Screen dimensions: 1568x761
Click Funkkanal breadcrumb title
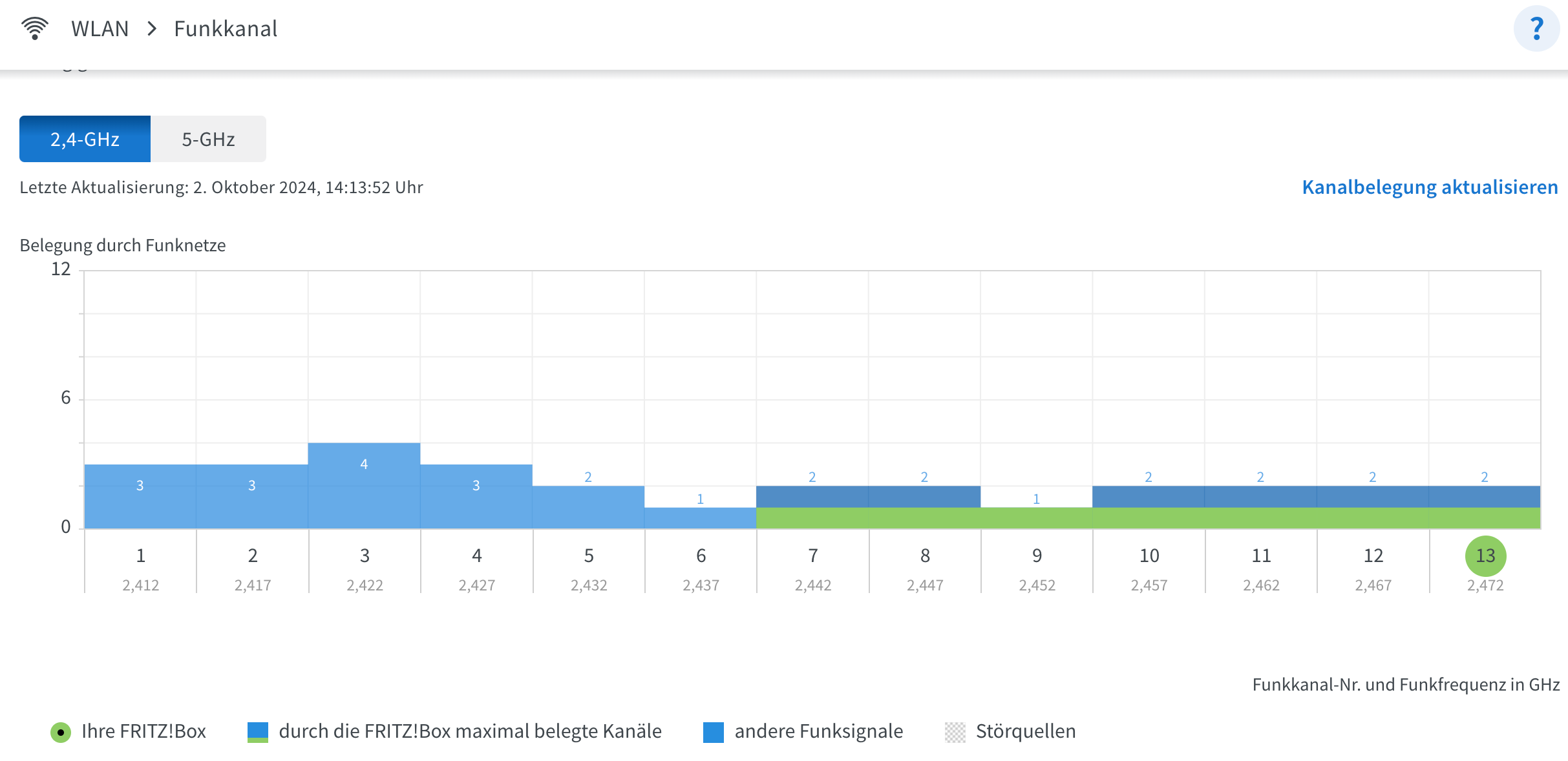pos(226,28)
